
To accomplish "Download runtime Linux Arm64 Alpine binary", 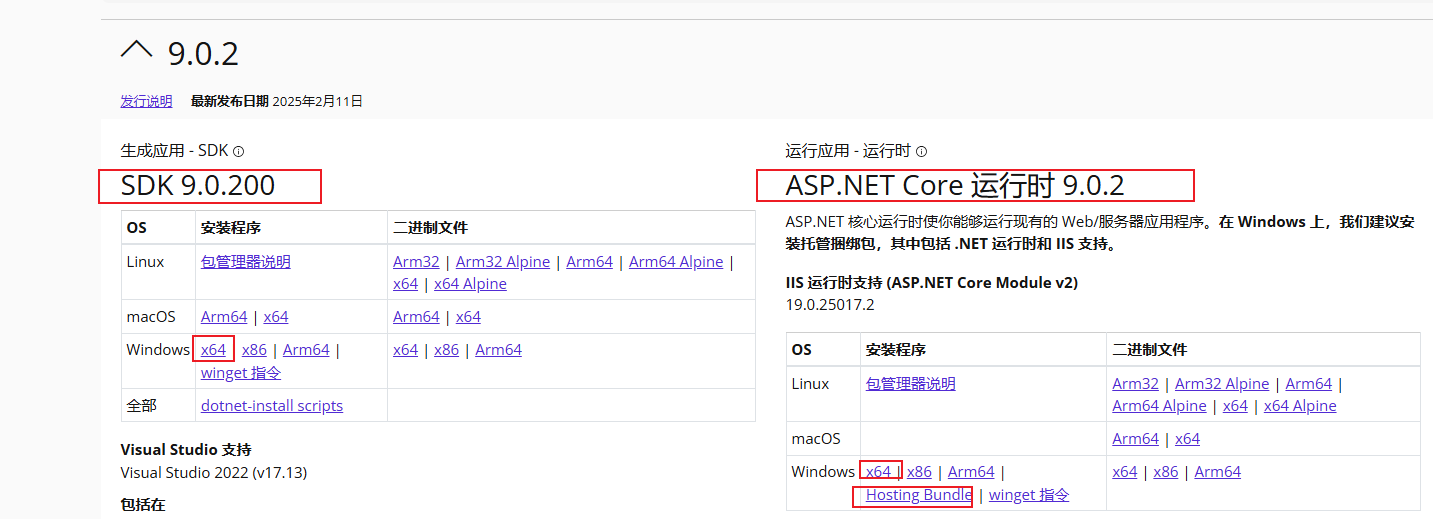I will coord(1159,405).
